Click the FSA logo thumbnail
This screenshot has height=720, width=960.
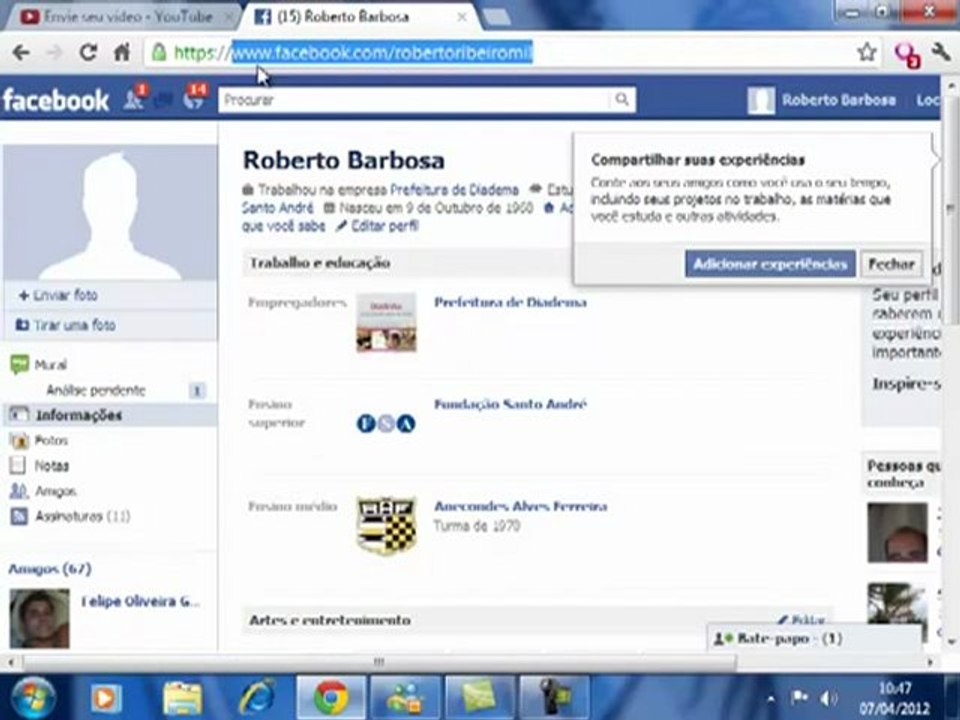[x=386, y=423]
